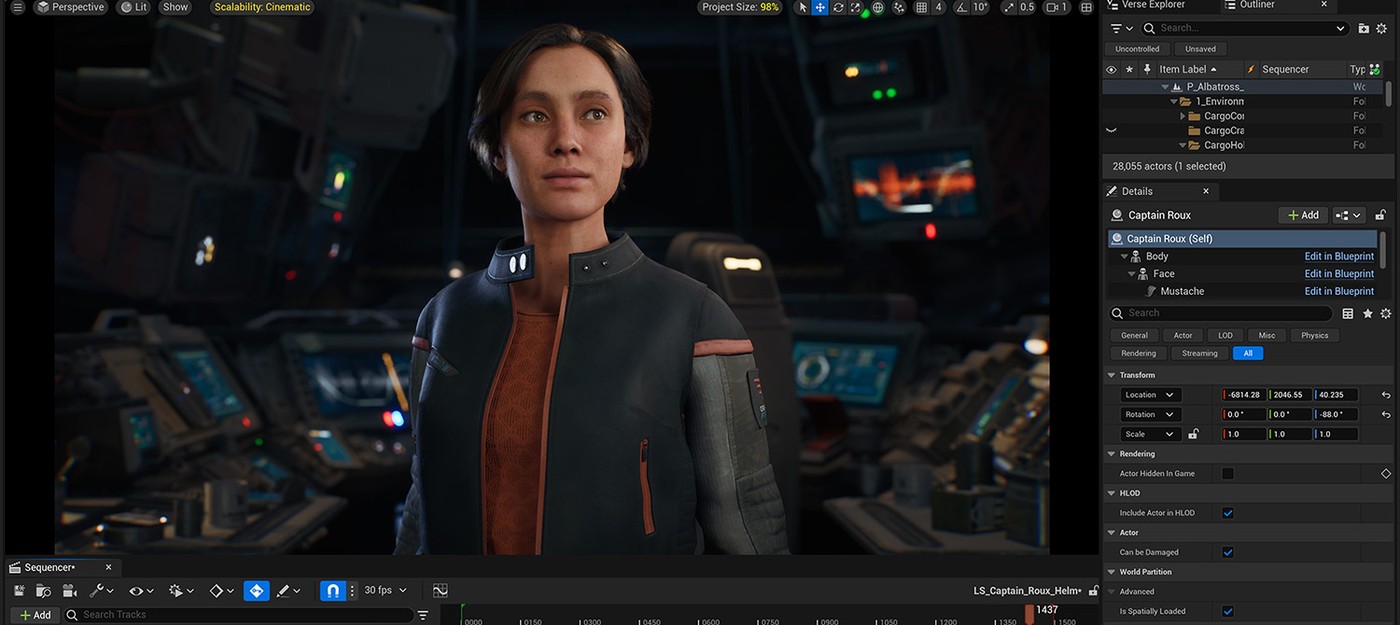Click the Outliner add folder icon
Screen dimensions: 1400x625
[1364, 28]
